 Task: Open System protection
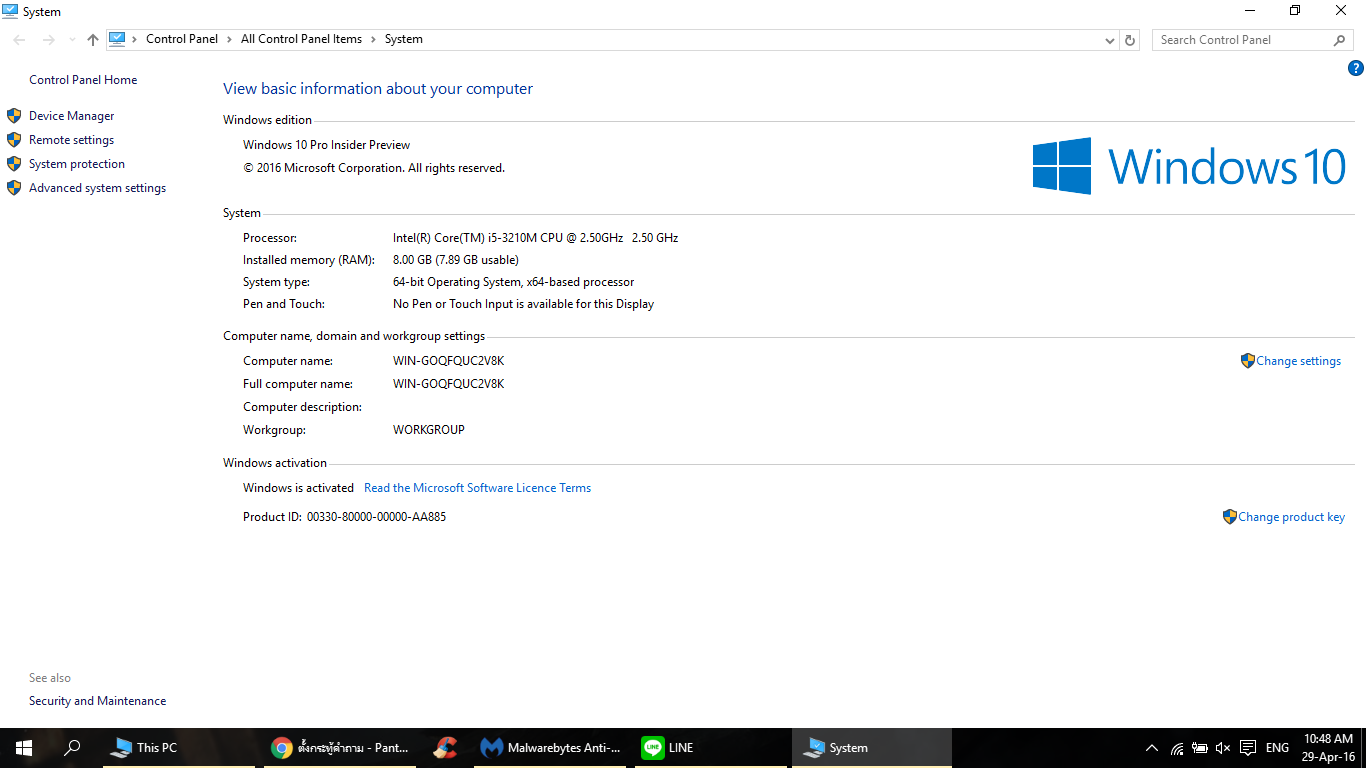click(77, 164)
